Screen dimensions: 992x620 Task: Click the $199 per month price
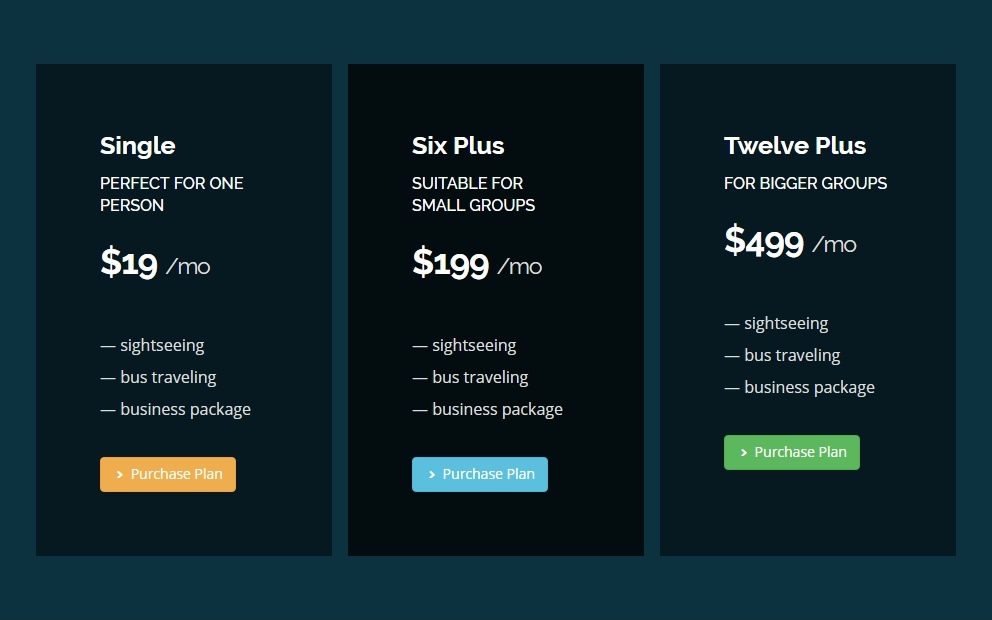tap(477, 264)
